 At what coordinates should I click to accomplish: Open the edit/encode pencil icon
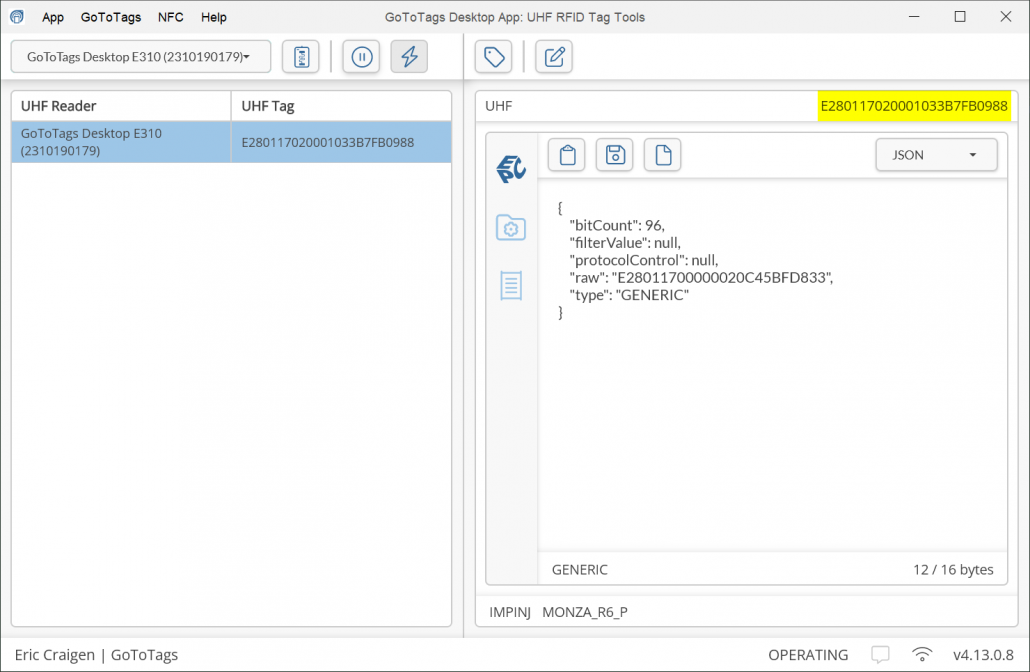[553, 57]
